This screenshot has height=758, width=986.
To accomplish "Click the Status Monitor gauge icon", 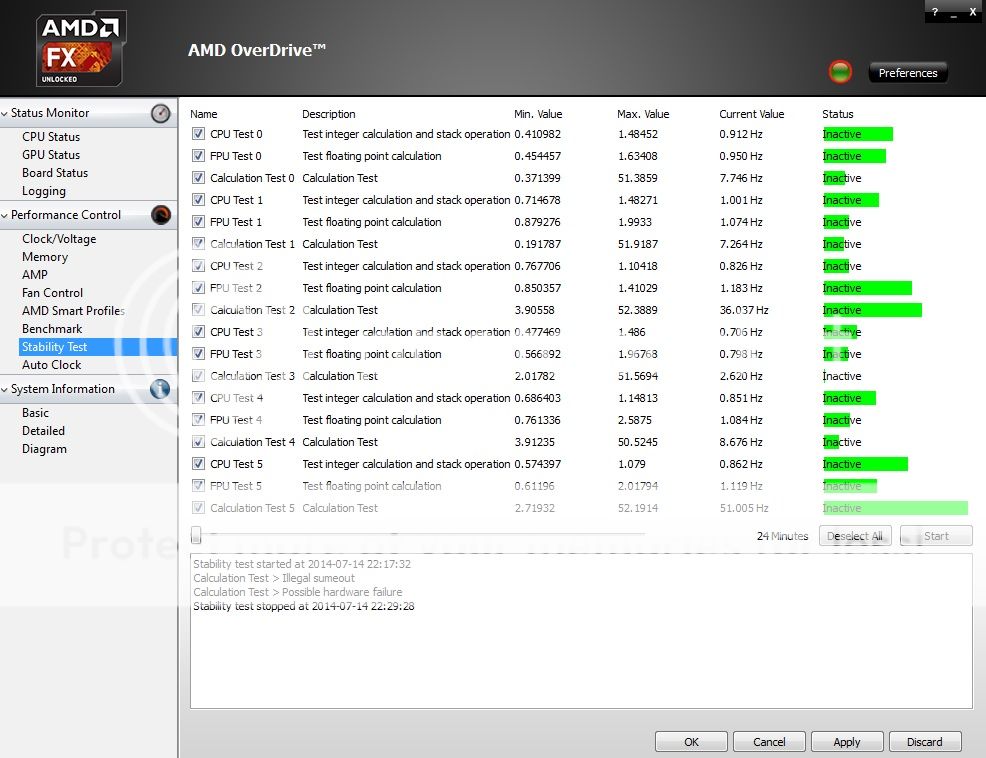I will (160, 114).
